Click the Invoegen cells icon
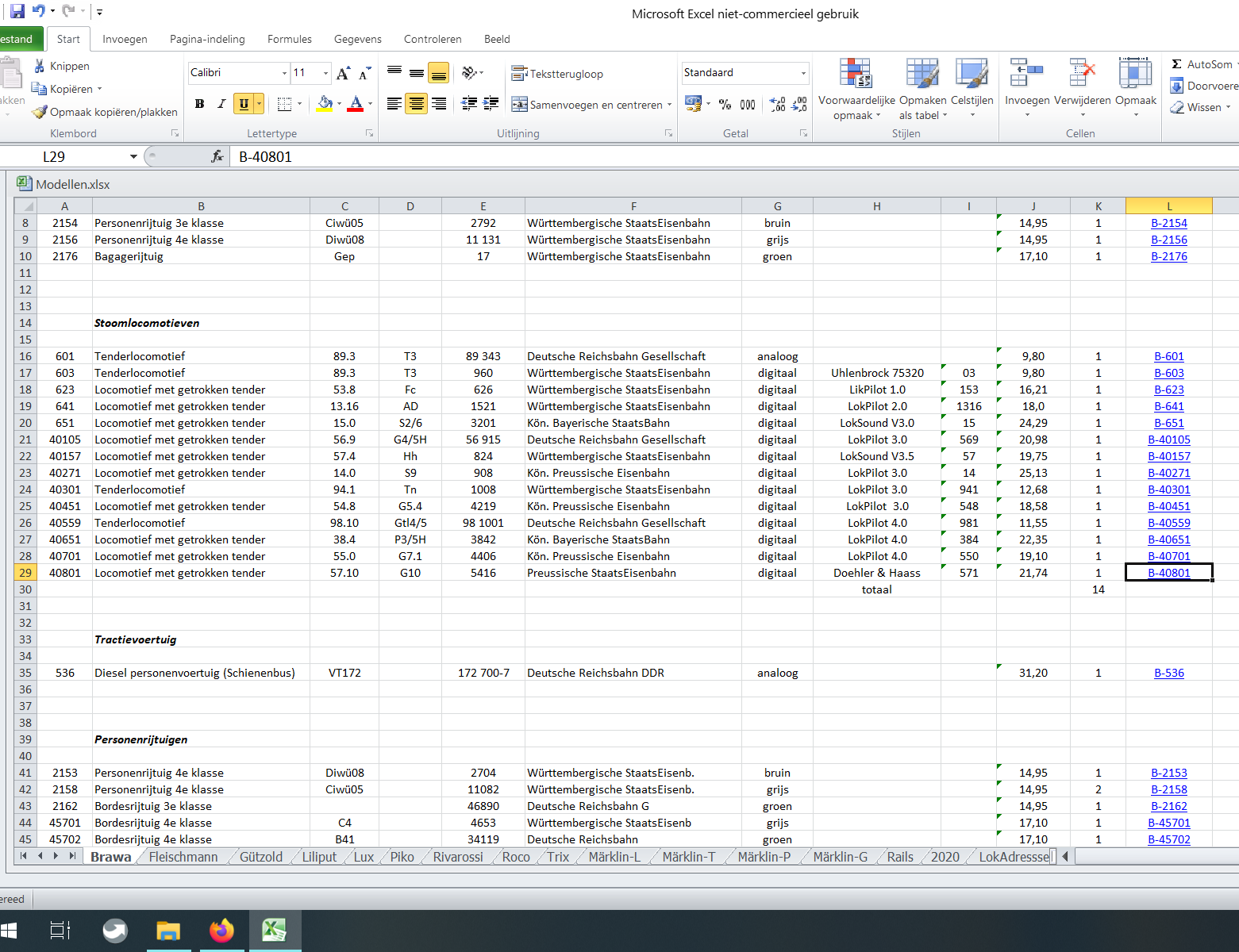The image size is (1239, 952). [1027, 73]
